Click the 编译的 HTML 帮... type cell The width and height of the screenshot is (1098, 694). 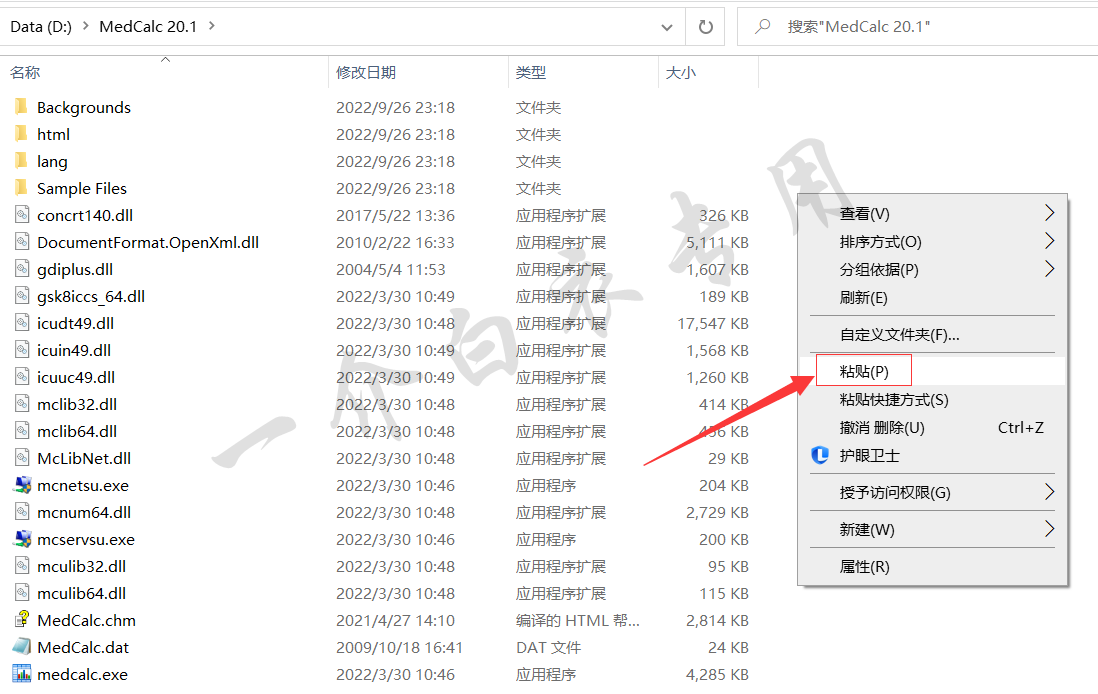coord(578,620)
